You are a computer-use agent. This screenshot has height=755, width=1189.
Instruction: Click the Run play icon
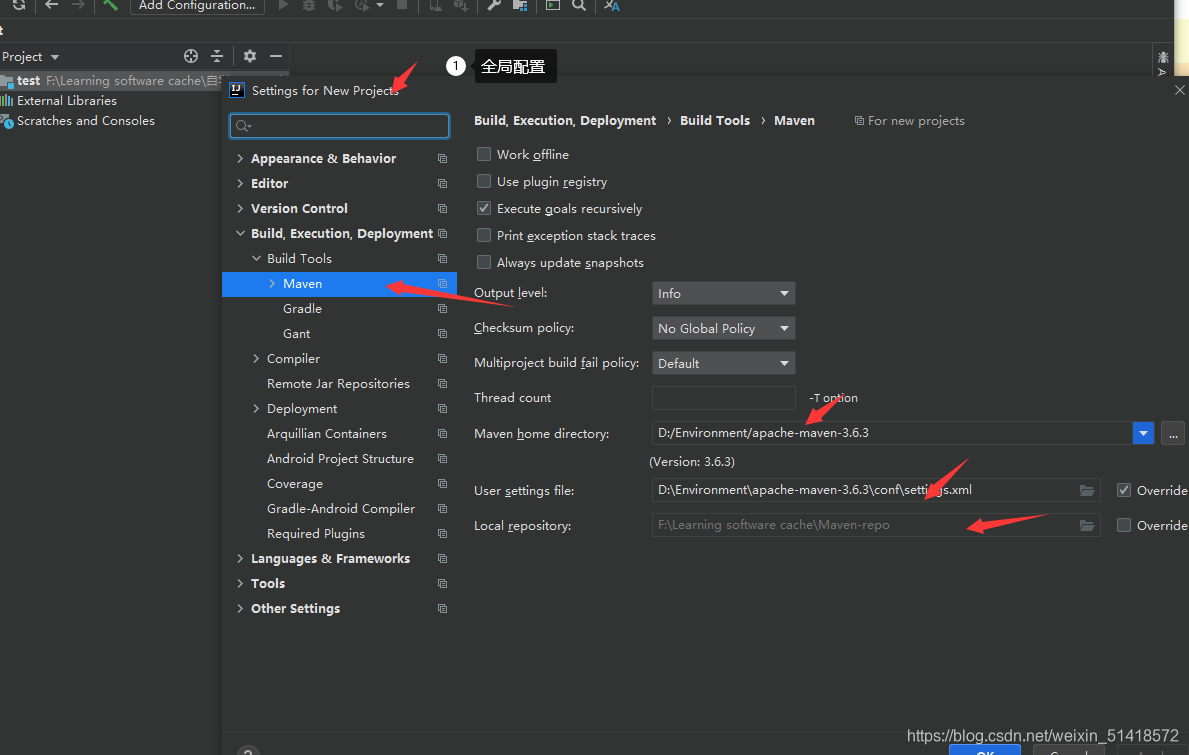[x=284, y=5]
